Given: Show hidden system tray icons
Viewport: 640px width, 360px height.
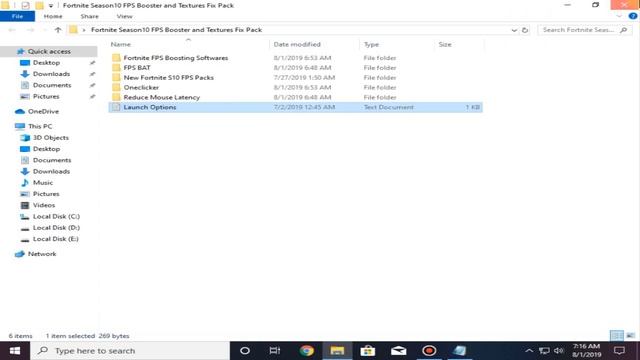Looking at the screenshot, I should point(529,351).
